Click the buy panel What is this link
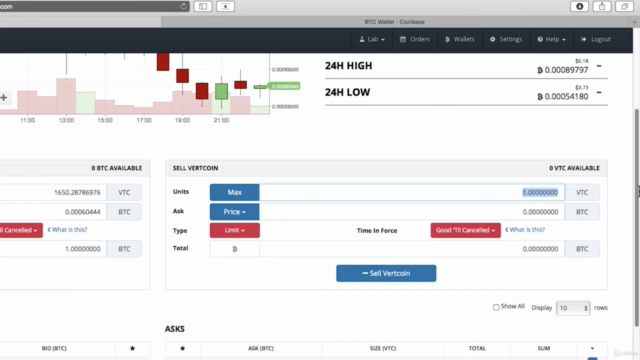Image resolution: width=640 pixels, height=360 pixels. click(x=67, y=230)
